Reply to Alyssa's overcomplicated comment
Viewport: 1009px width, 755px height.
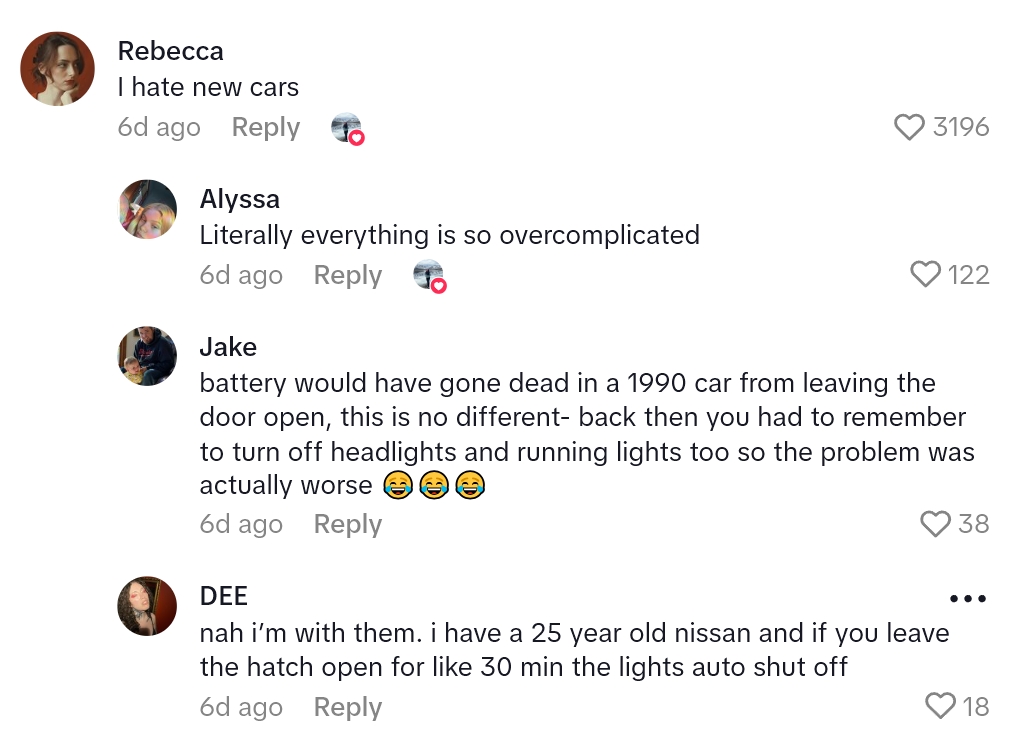pyautogui.click(x=348, y=276)
